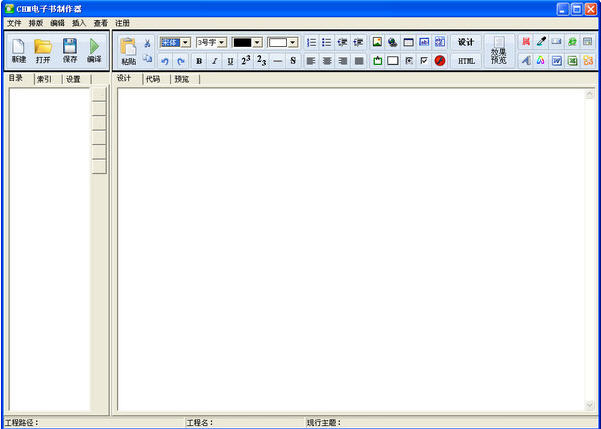This screenshot has width=601, height=429.
Task: Open the 编辑 menu
Action: click(x=57, y=23)
